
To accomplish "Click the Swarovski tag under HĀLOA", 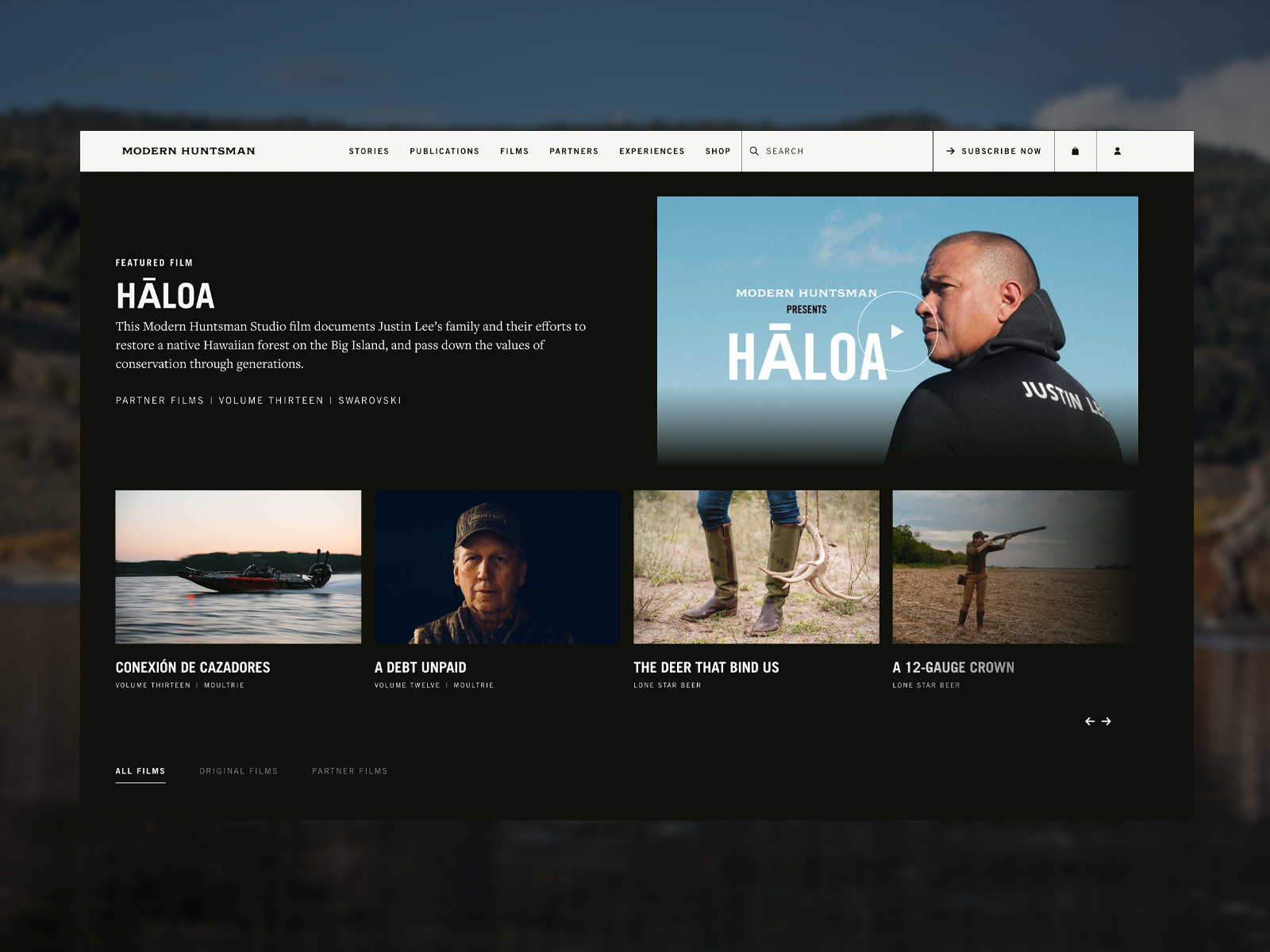I will click(x=369, y=401).
